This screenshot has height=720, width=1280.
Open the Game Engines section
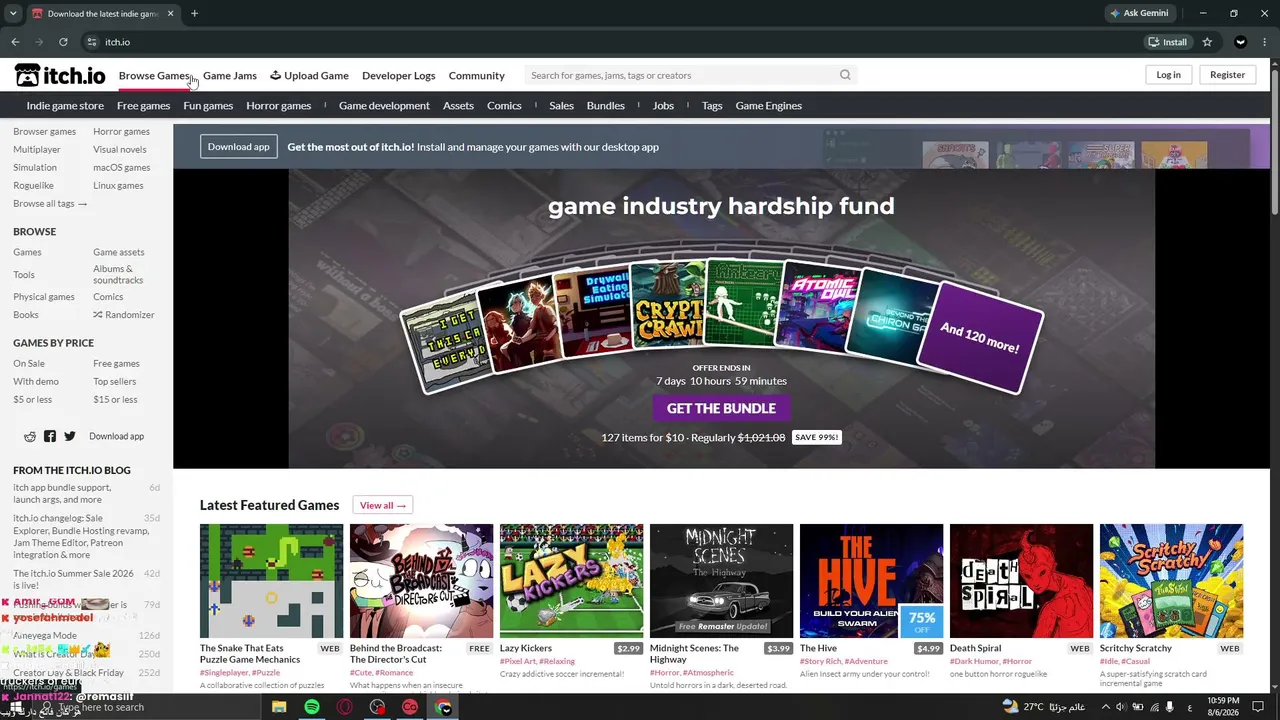pos(768,105)
